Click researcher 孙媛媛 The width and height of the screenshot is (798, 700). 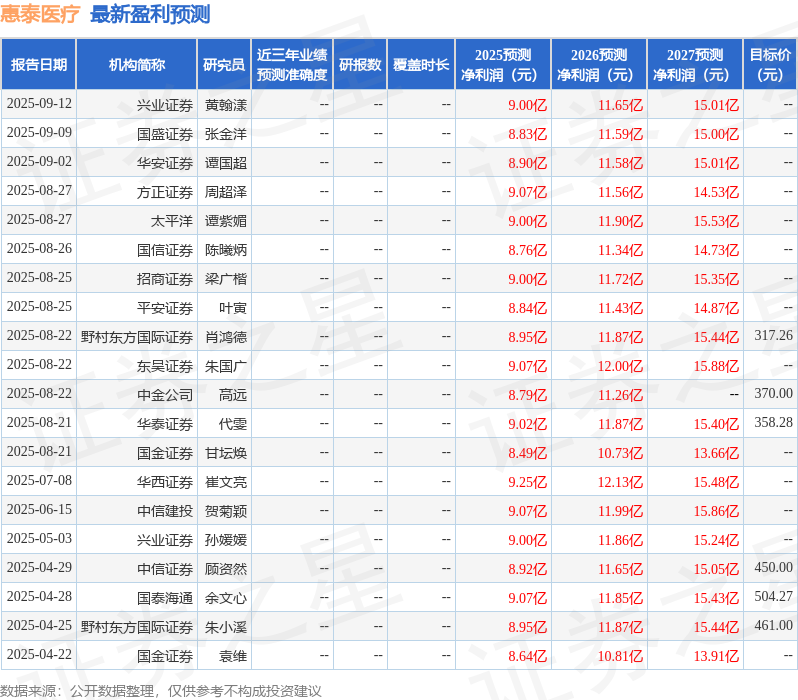point(226,541)
